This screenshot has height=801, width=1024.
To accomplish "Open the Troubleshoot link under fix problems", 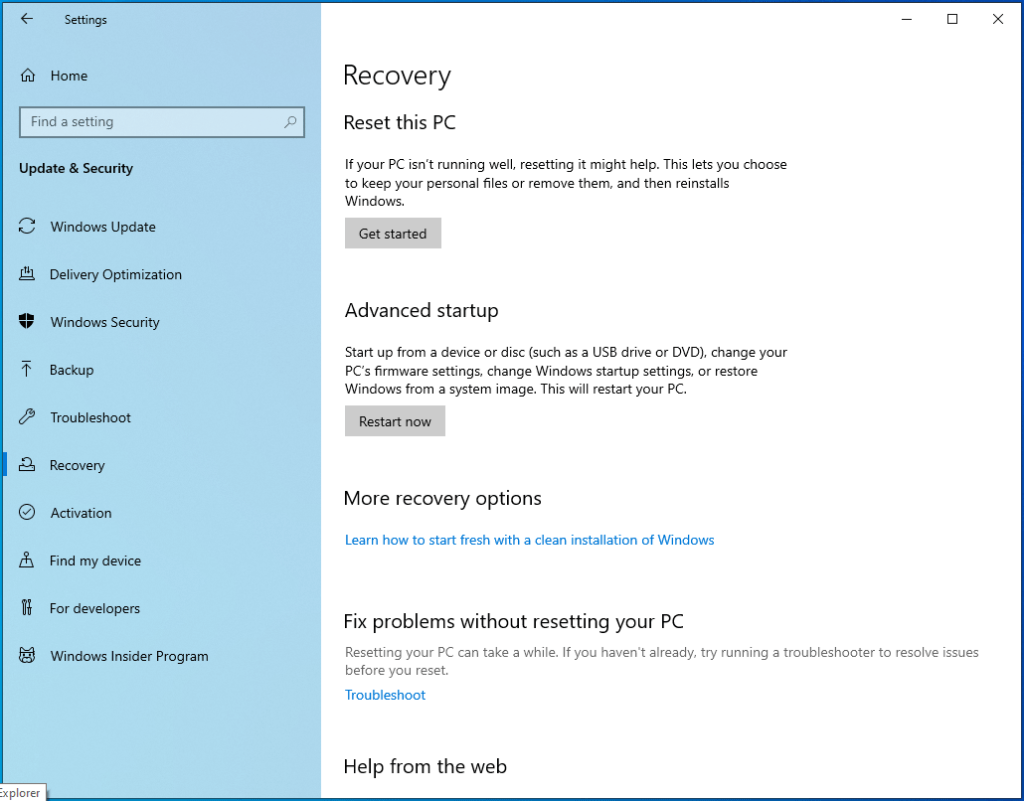I will click(384, 694).
